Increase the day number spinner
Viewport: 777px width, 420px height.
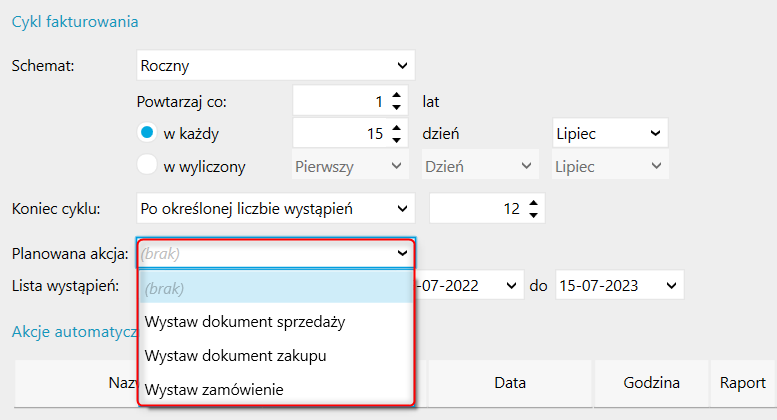[x=397, y=128]
